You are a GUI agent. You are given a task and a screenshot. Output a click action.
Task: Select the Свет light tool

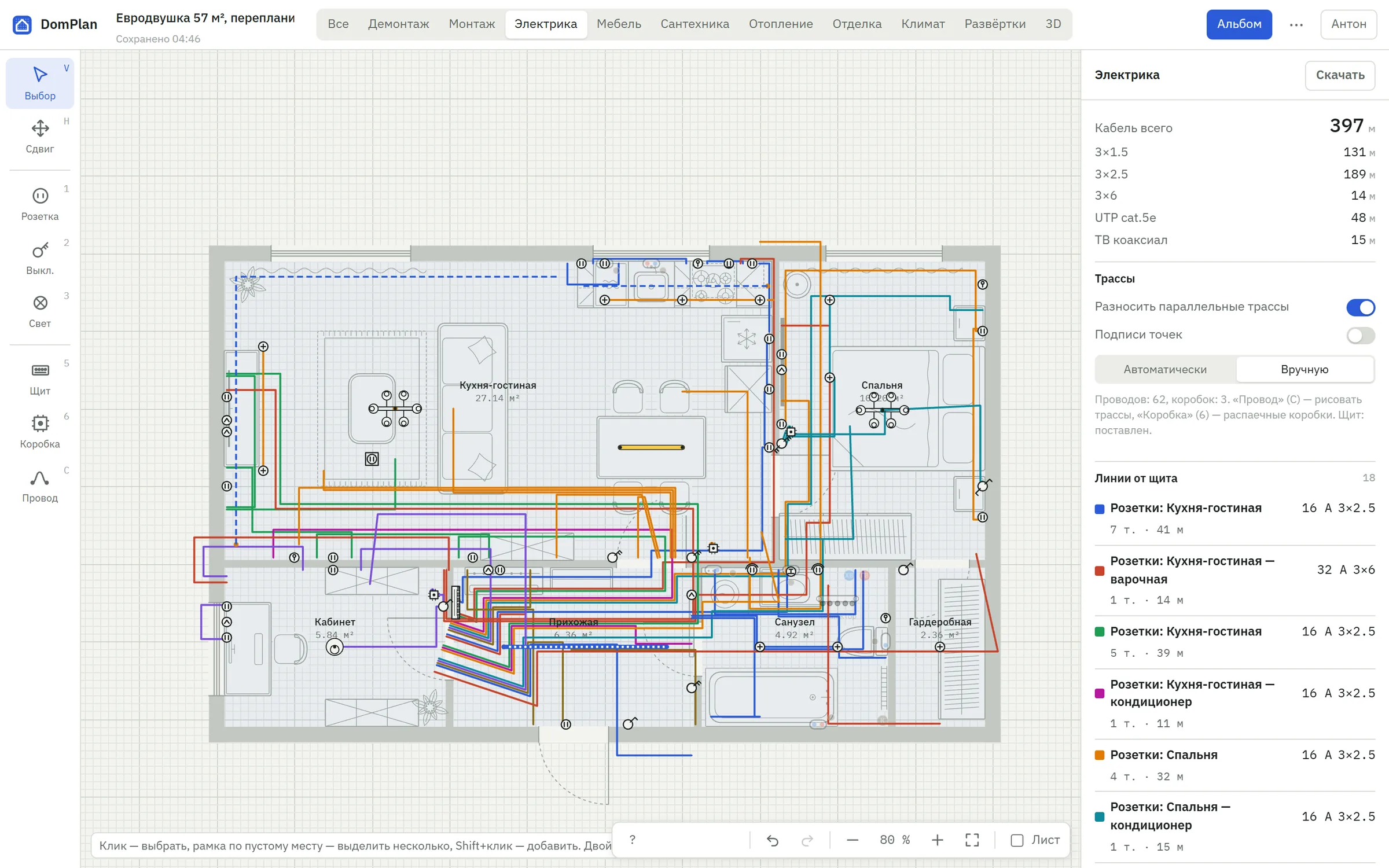point(40,311)
